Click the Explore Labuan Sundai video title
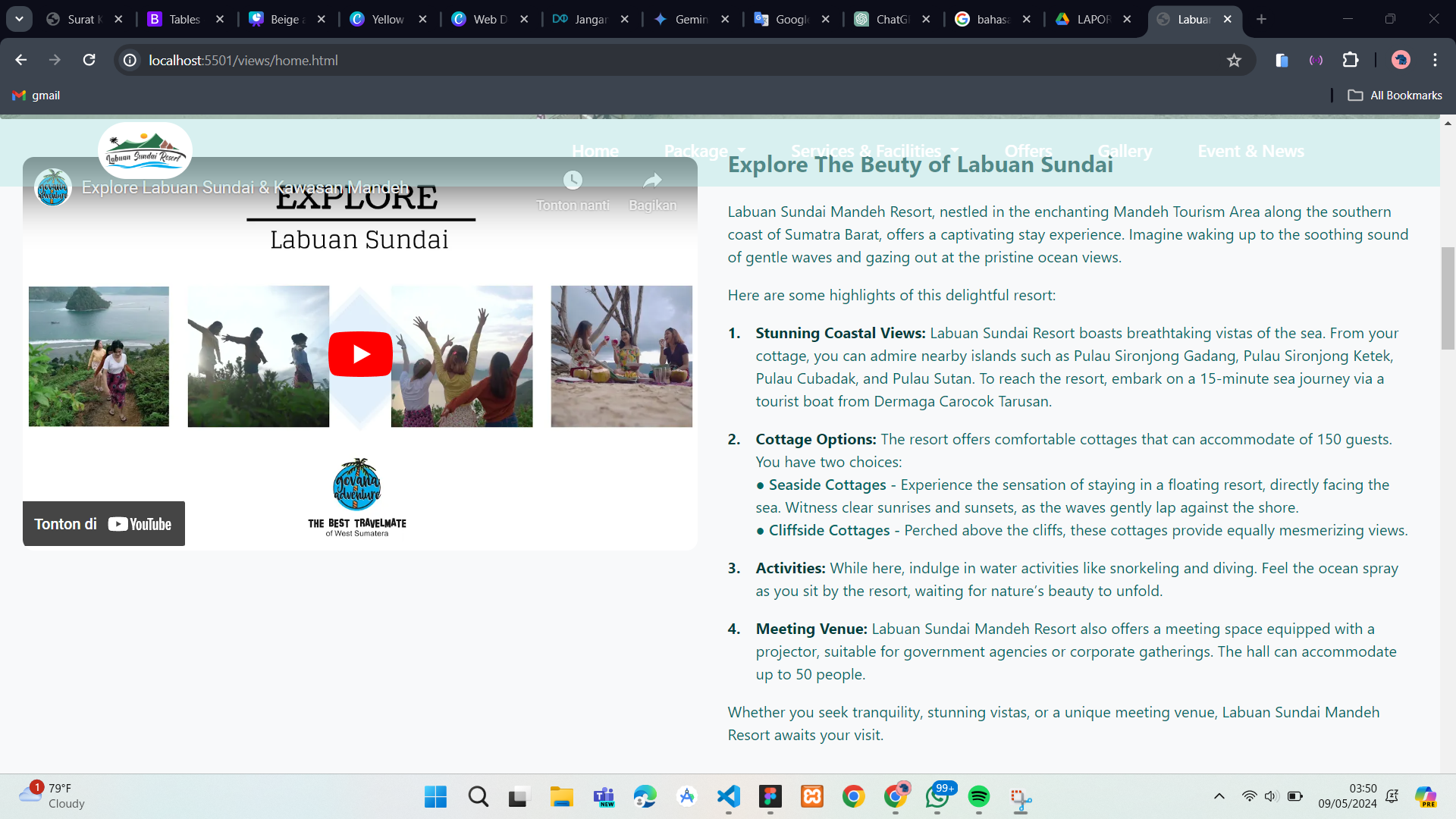Image resolution: width=1456 pixels, height=819 pixels. click(x=245, y=187)
